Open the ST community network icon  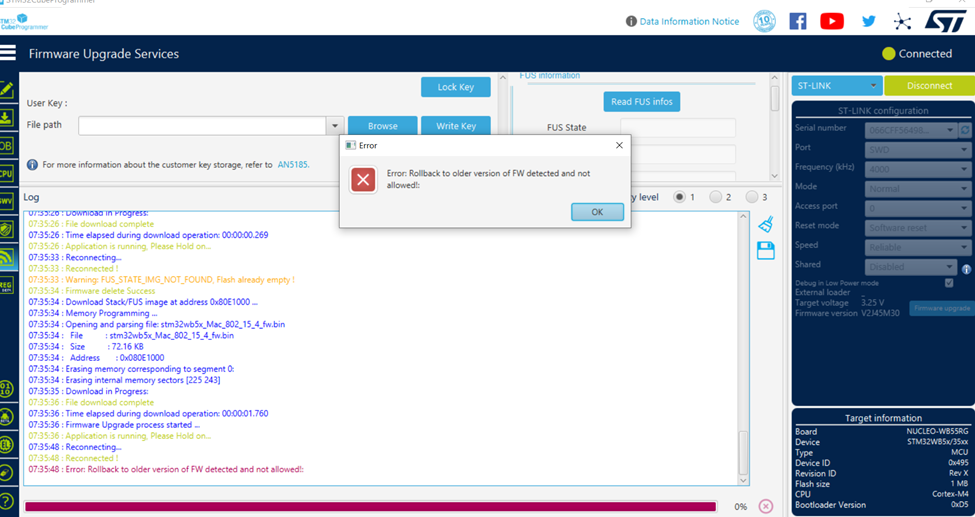pyautogui.click(x=902, y=22)
